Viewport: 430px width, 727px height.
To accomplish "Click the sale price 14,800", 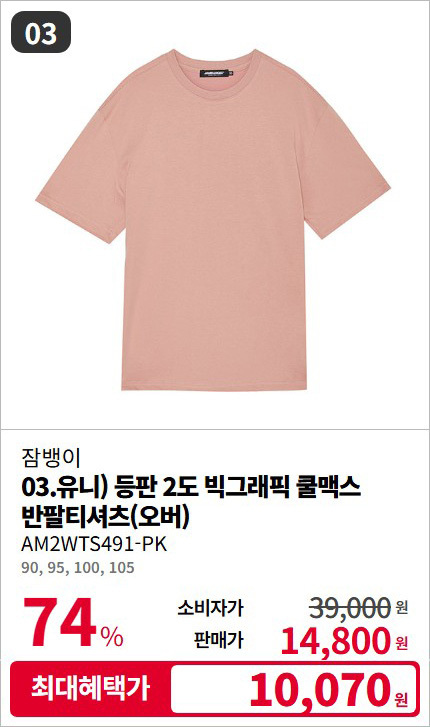I will (335, 641).
